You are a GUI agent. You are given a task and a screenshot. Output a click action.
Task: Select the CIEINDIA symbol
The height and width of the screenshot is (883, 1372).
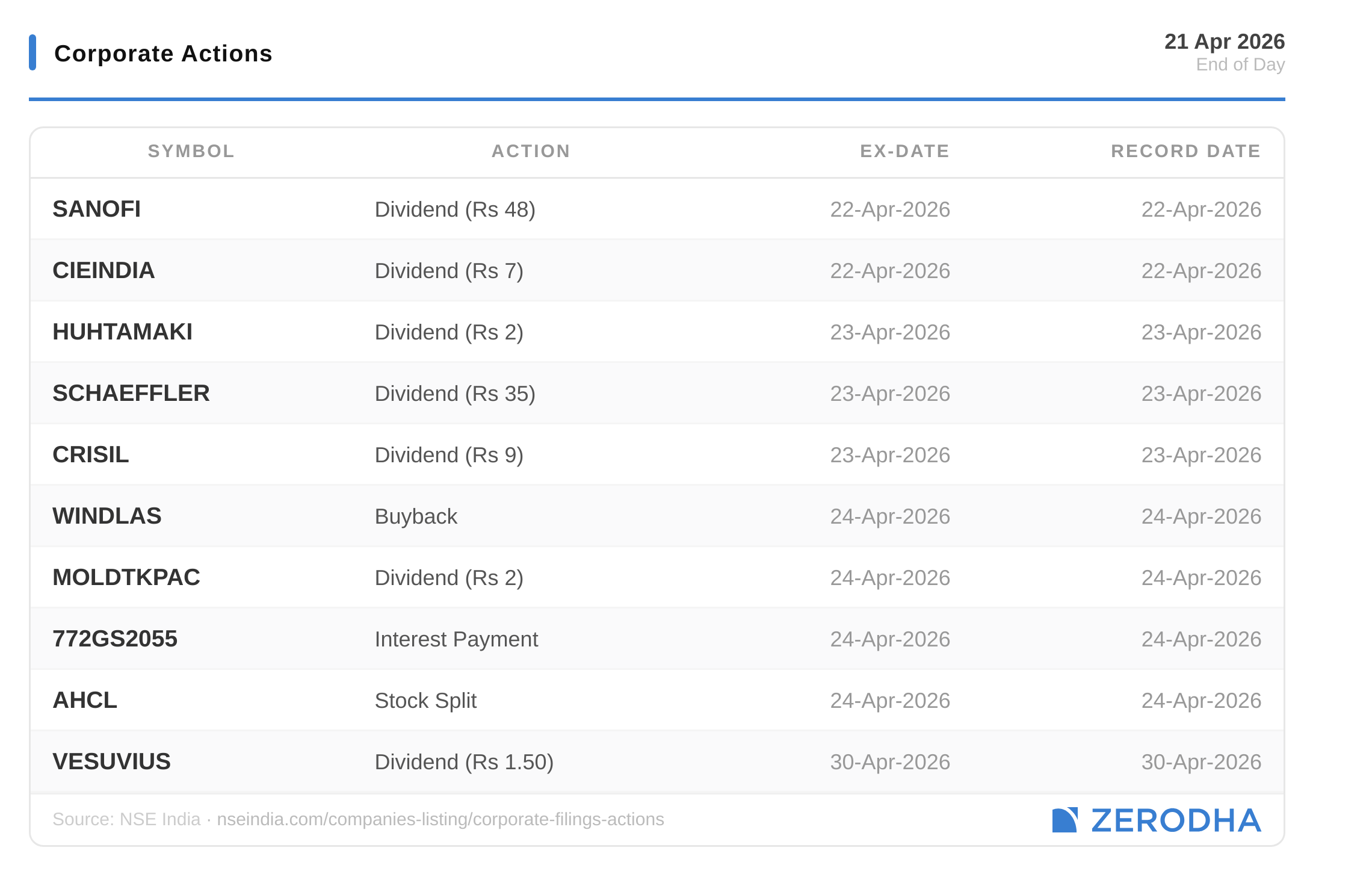[104, 270]
